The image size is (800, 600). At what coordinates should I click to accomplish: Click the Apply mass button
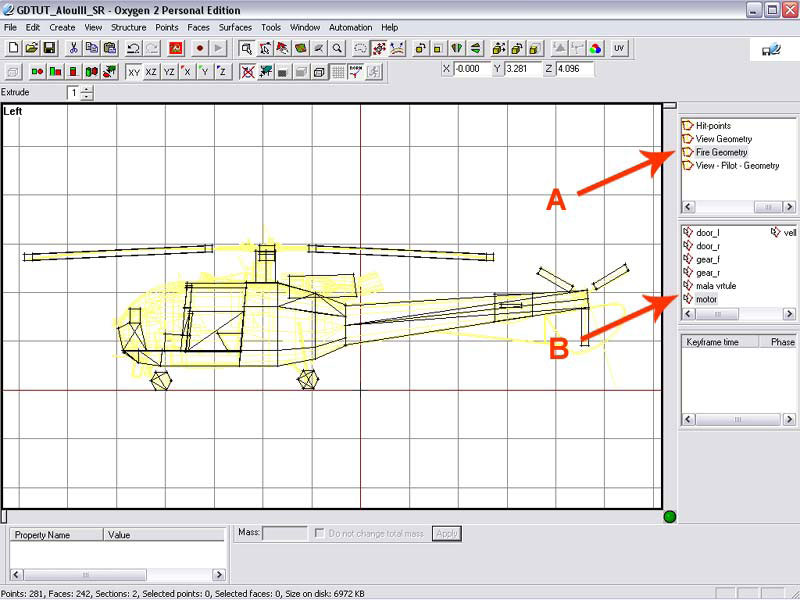446,534
